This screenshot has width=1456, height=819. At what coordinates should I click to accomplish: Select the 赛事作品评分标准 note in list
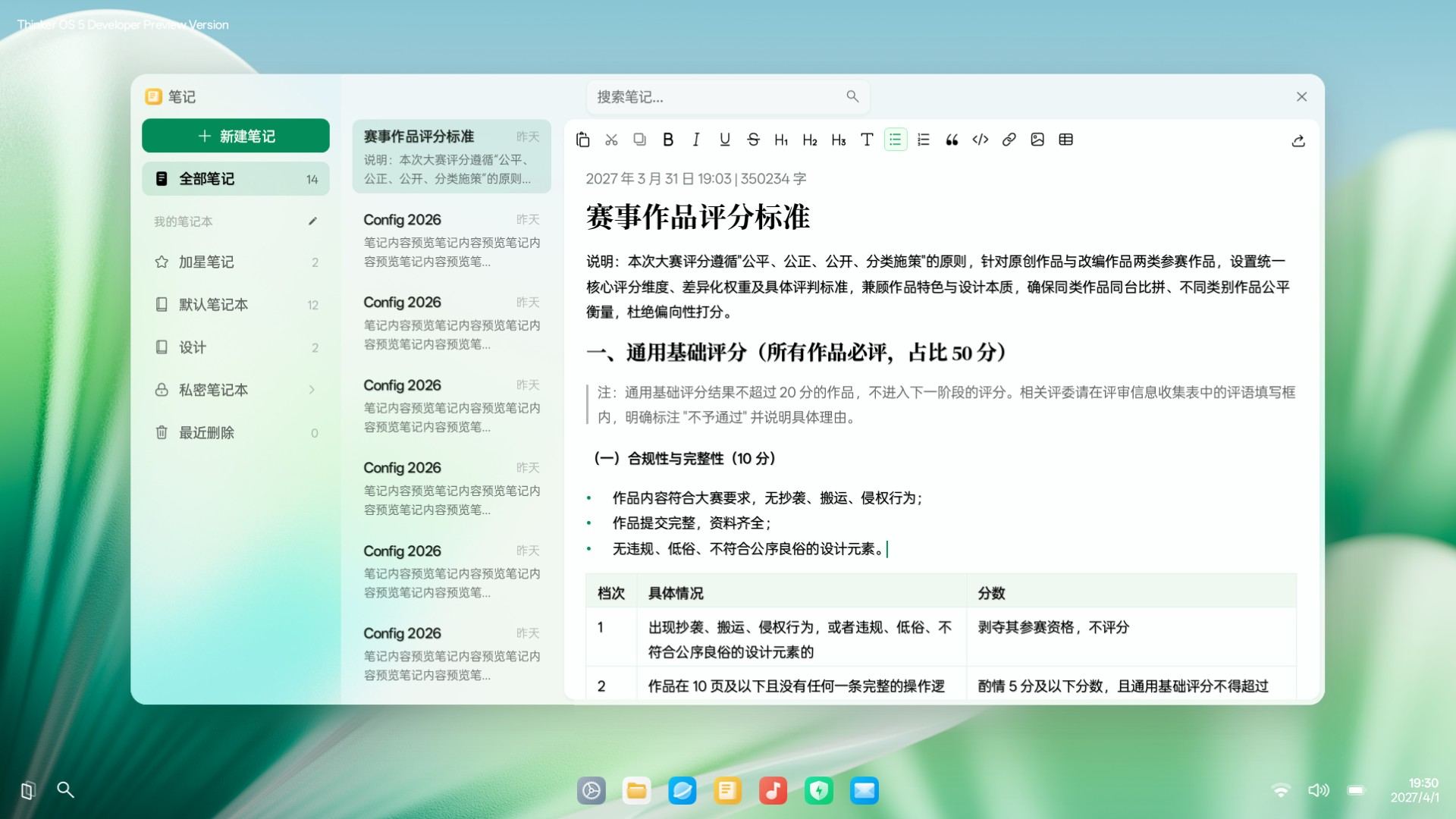(x=451, y=156)
